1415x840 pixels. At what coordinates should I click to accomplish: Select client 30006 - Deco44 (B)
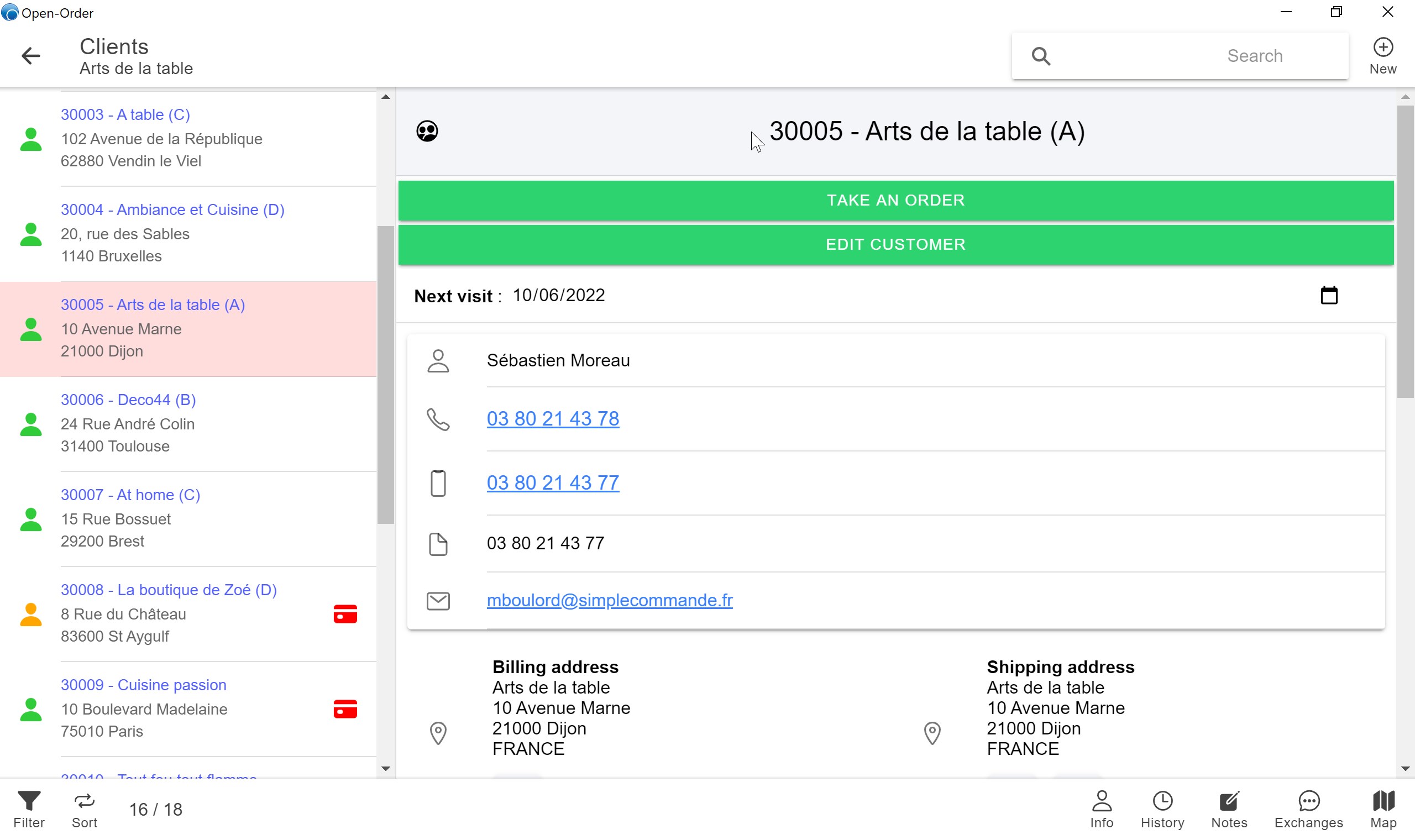point(128,400)
